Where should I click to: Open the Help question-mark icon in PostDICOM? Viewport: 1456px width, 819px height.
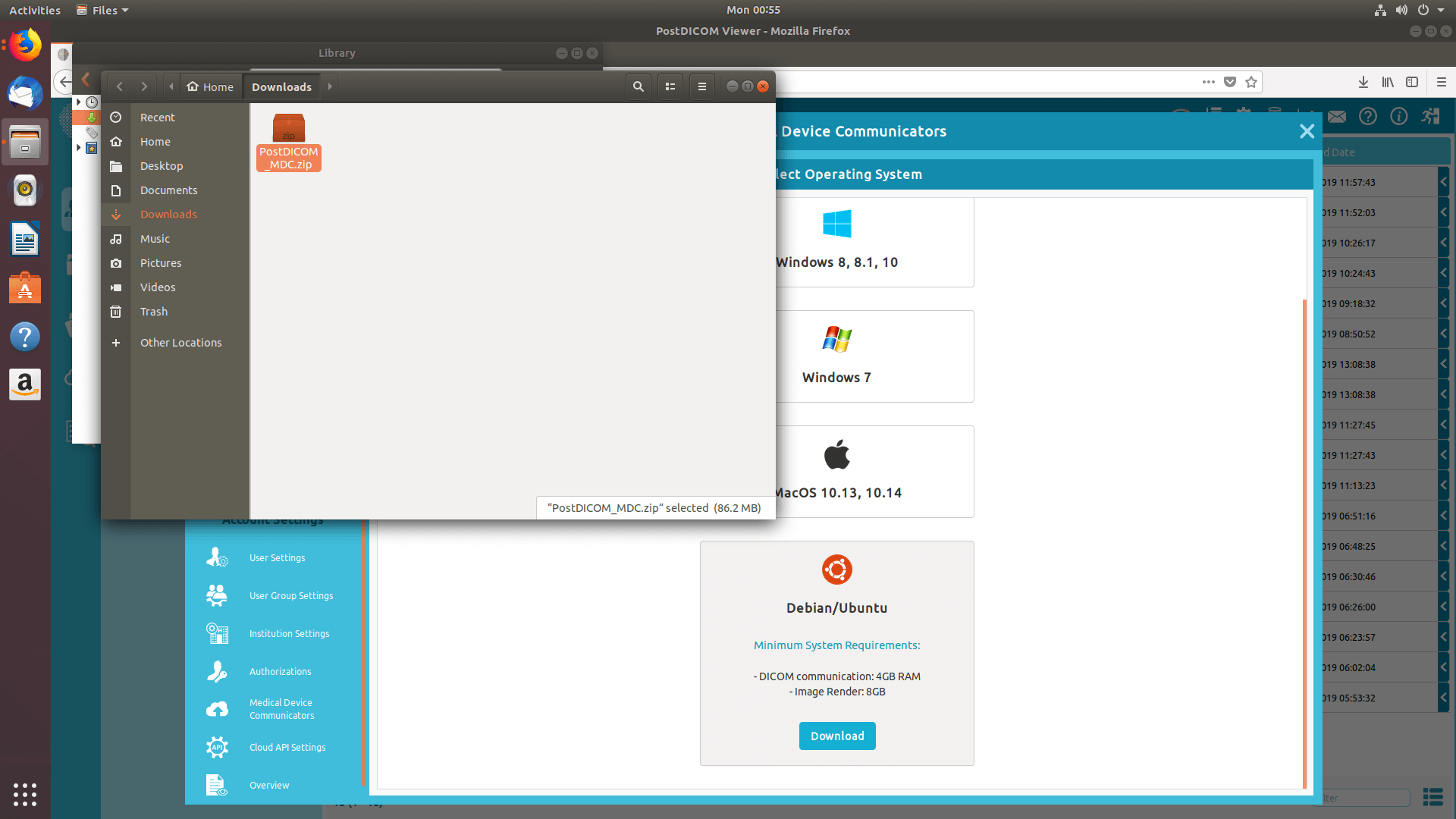[x=1368, y=117]
